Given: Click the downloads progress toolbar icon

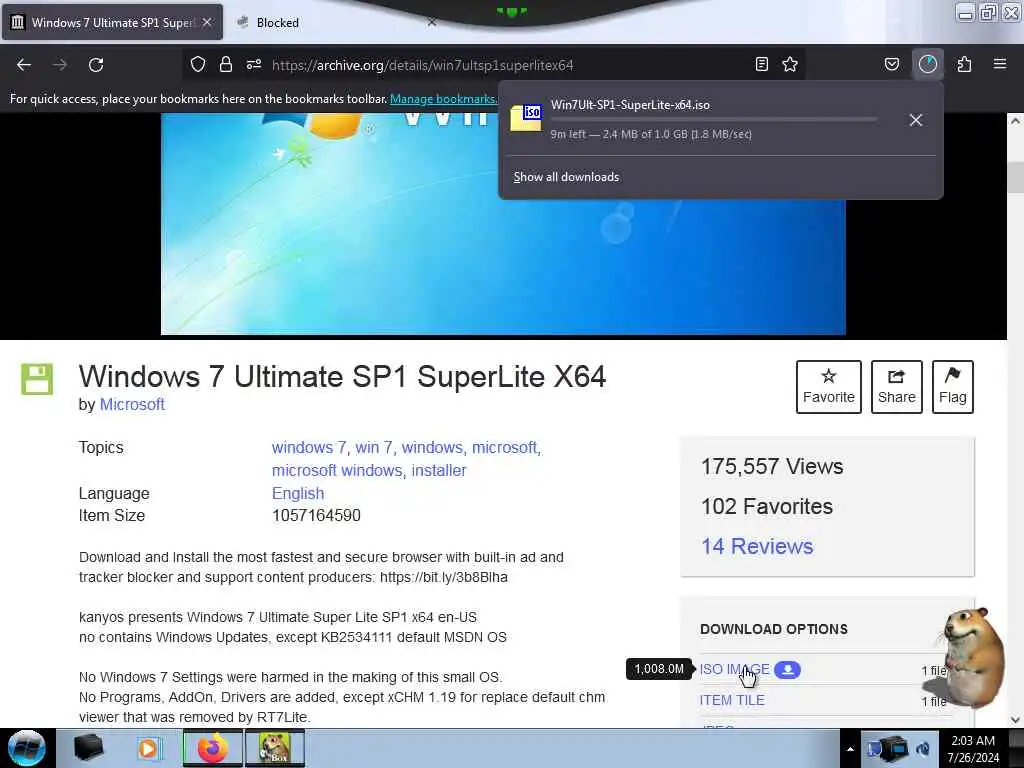Looking at the screenshot, I should point(928,65).
